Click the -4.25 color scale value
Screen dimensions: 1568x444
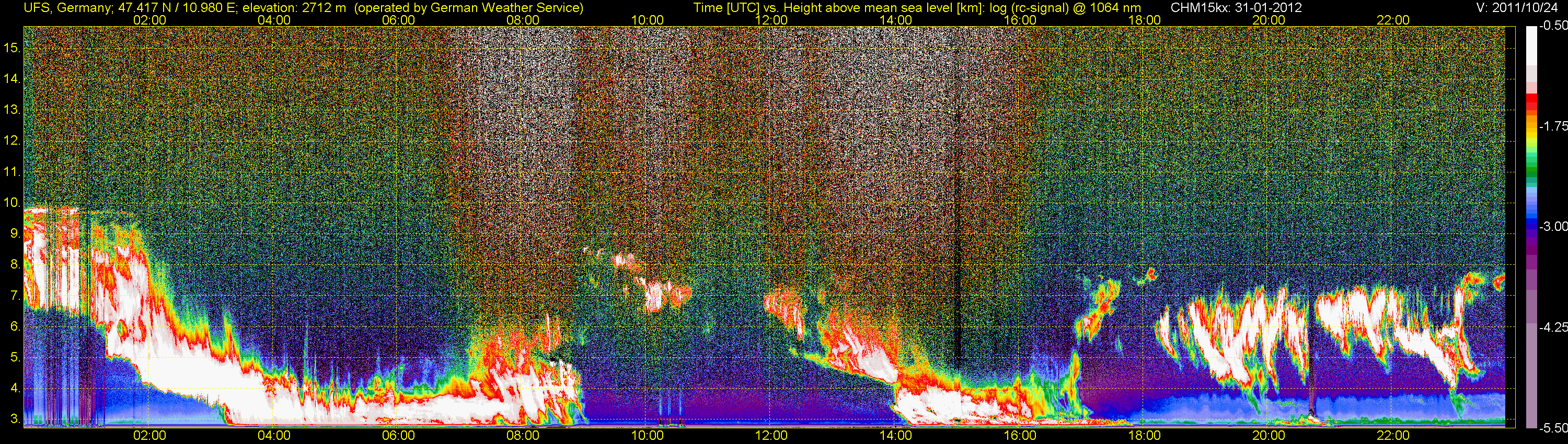[1553, 327]
